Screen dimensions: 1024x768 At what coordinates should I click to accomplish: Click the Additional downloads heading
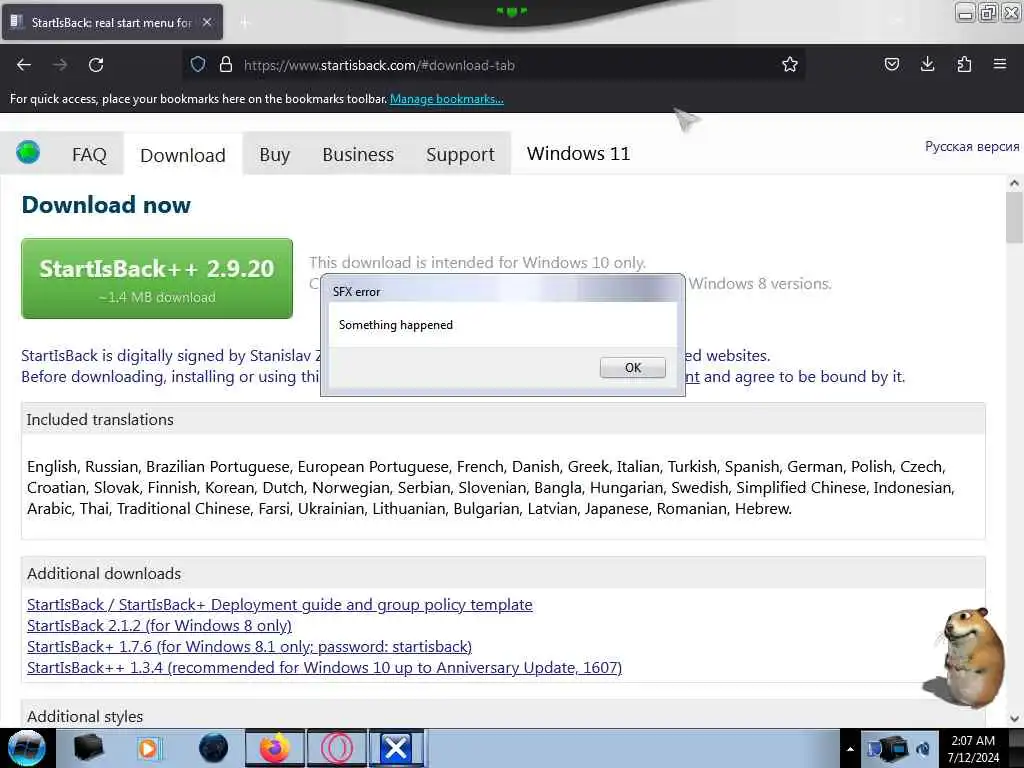click(104, 573)
